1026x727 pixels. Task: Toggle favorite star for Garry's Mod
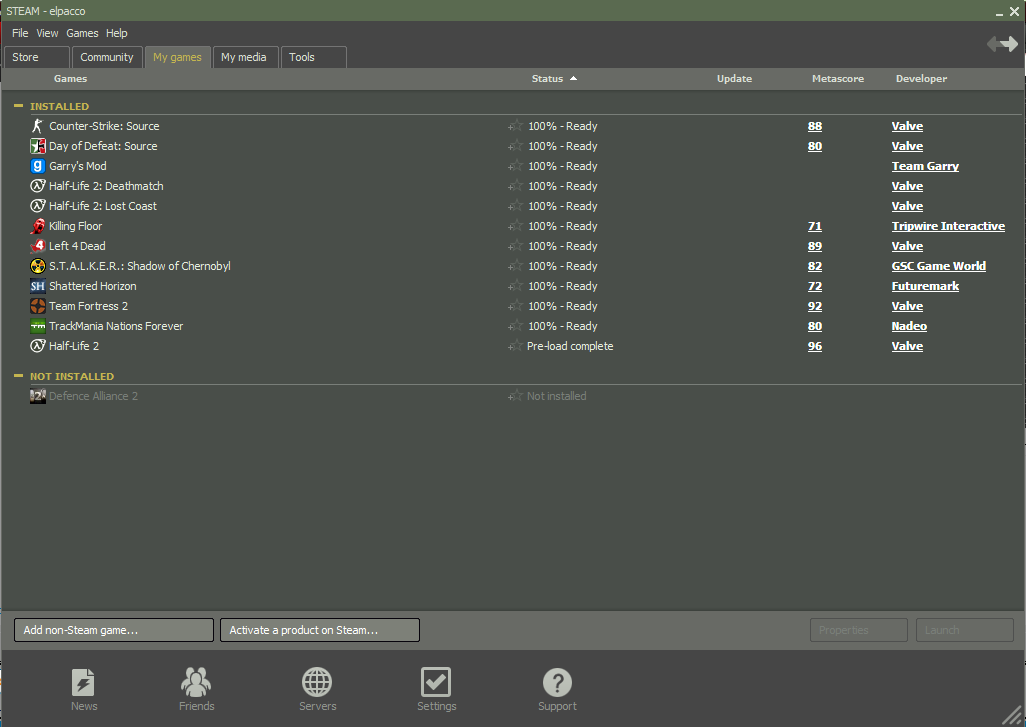point(516,166)
